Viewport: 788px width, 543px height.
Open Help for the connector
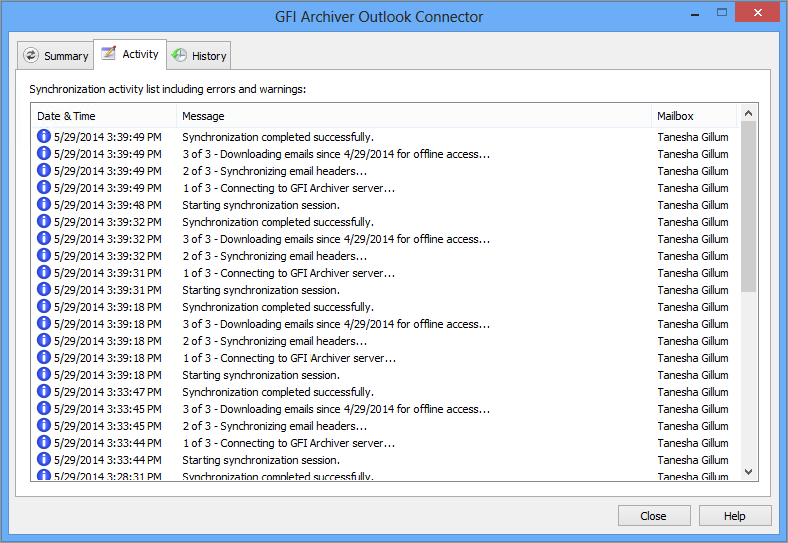[x=735, y=516]
